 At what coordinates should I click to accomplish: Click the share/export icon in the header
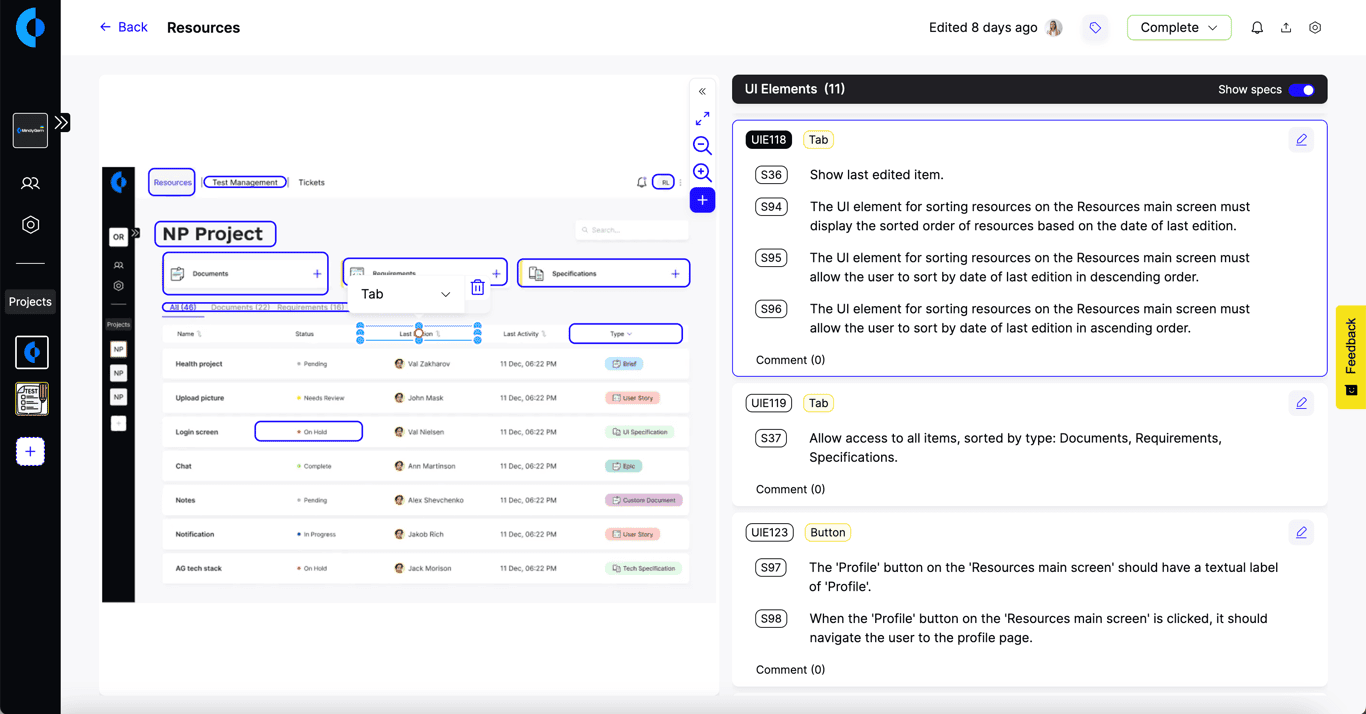coord(1286,27)
